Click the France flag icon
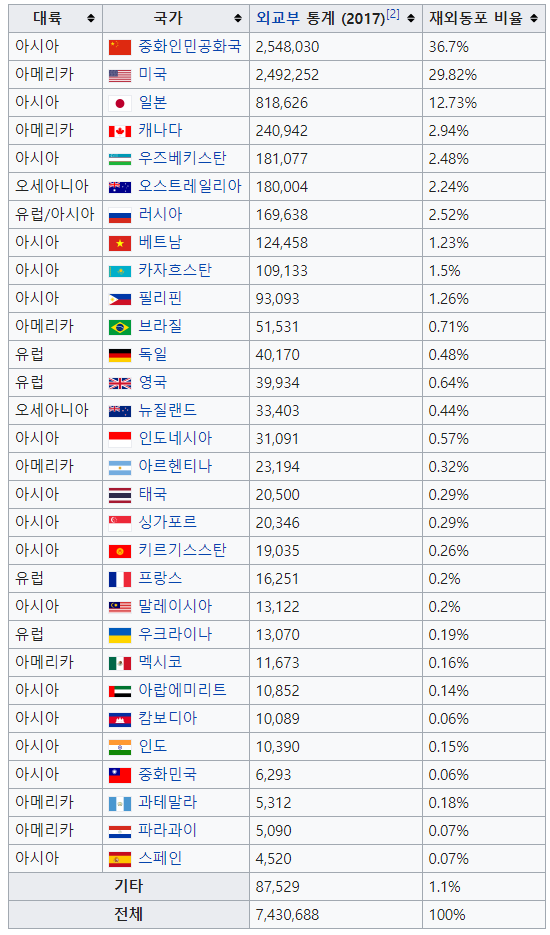 120,579
